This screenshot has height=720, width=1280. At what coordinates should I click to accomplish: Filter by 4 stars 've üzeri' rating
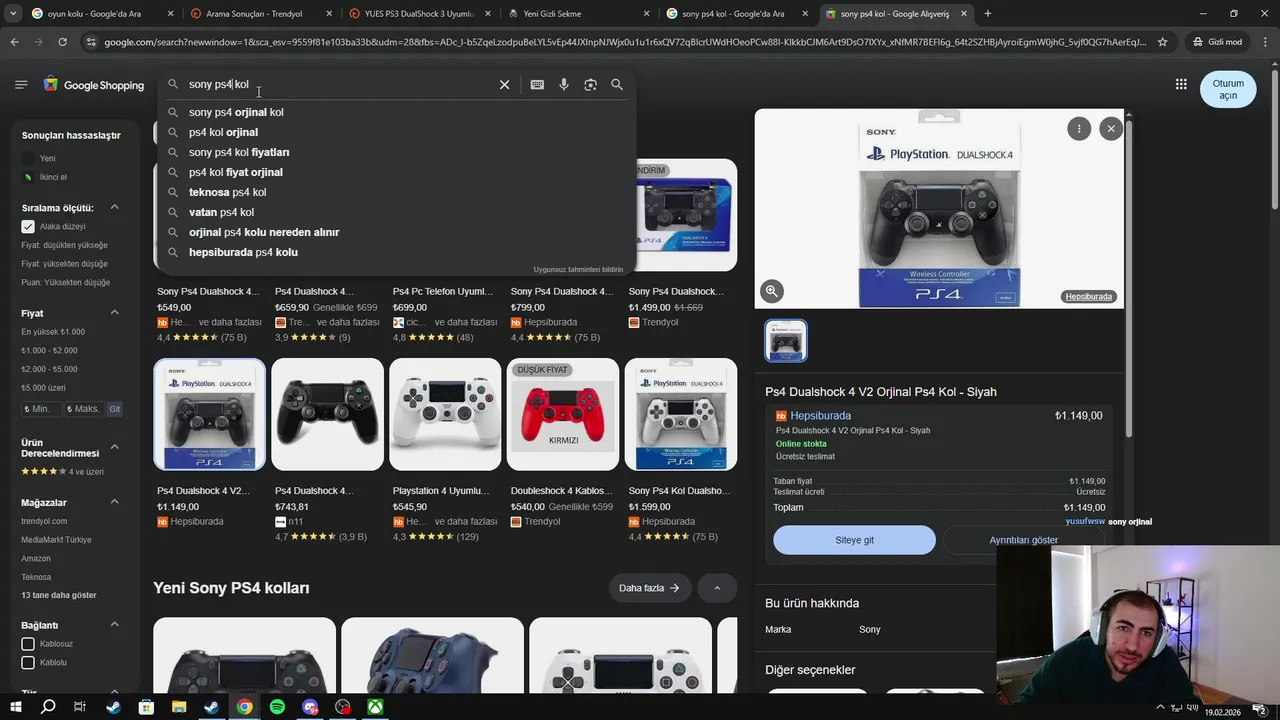click(x=62, y=472)
